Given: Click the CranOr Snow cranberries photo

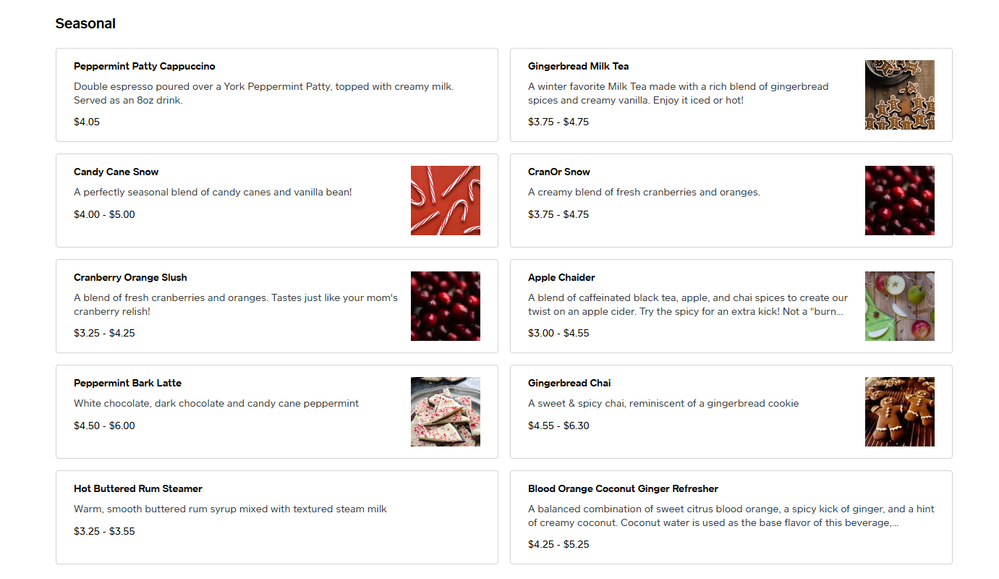Looking at the screenshot, I should [x=899, y=201].
